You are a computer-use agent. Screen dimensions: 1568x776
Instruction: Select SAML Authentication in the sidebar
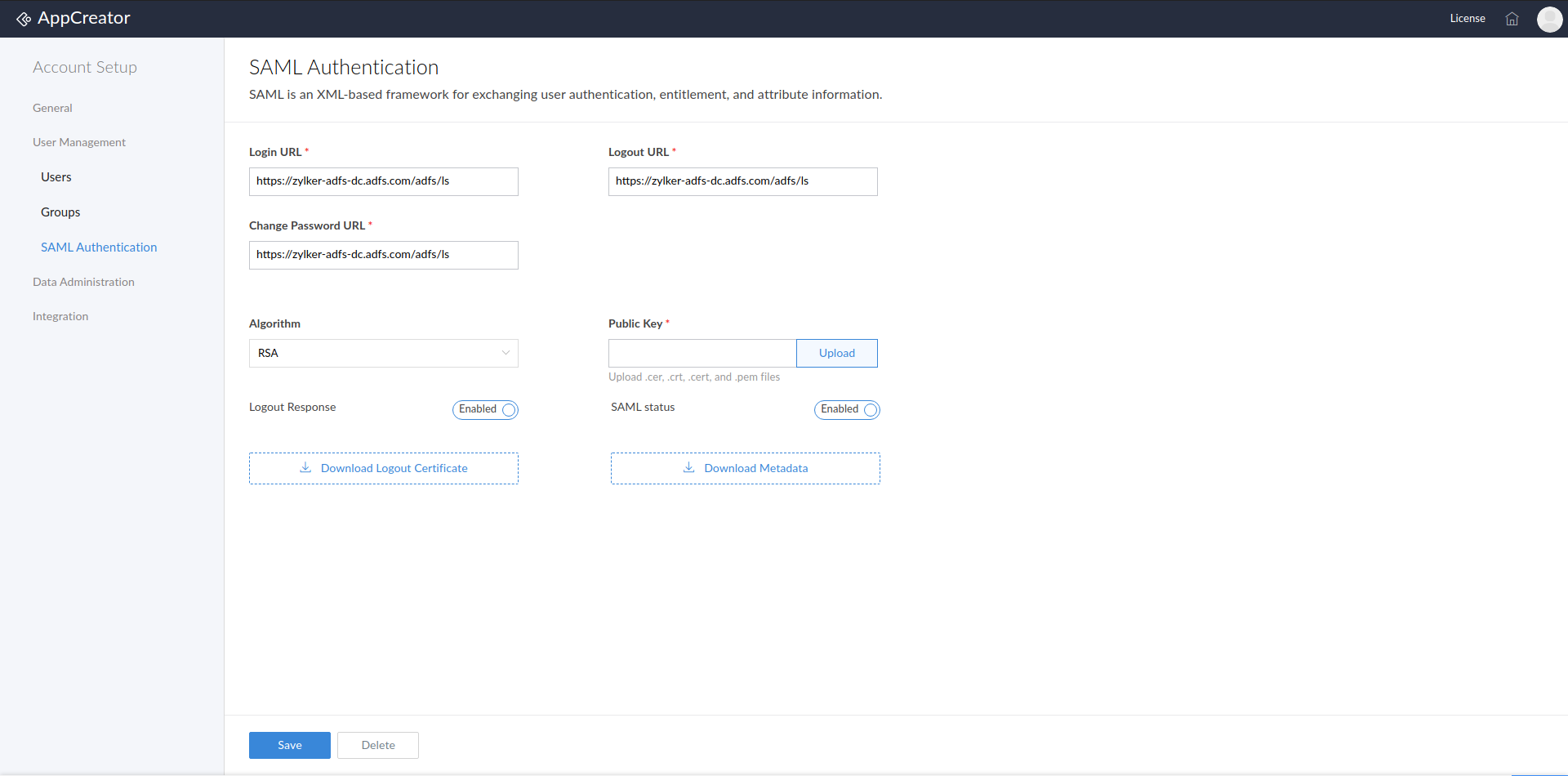point(99,248)
